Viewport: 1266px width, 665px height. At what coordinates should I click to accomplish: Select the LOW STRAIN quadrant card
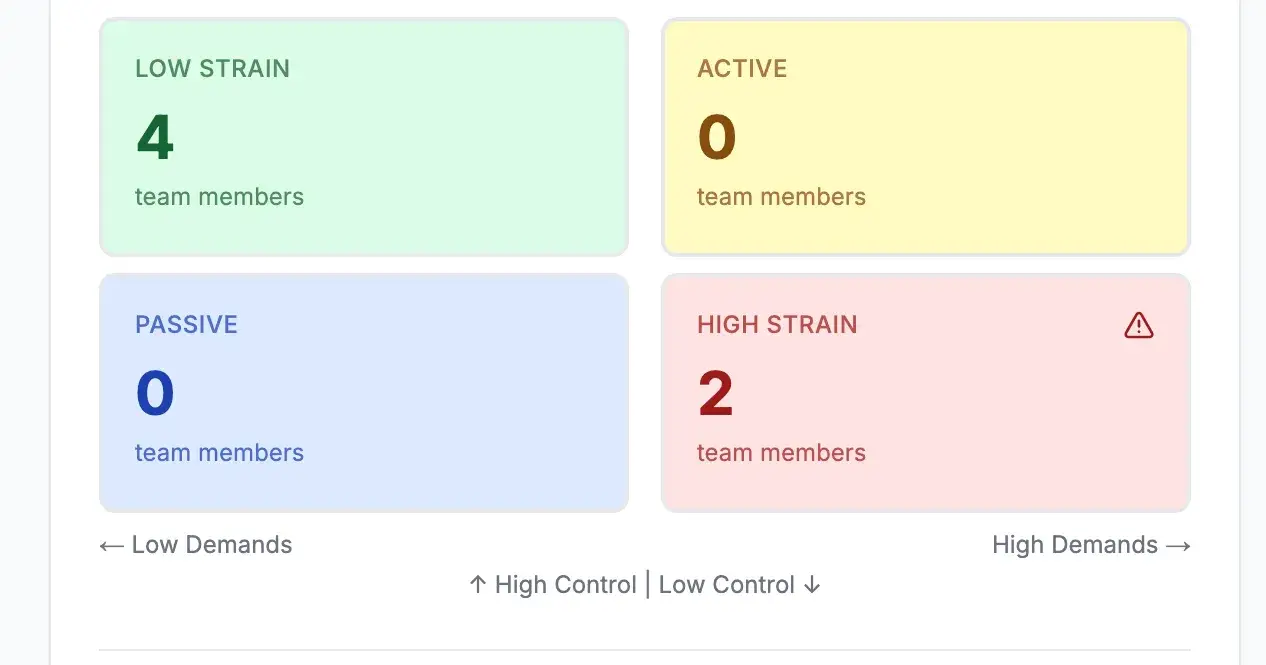tap(363, 137)
